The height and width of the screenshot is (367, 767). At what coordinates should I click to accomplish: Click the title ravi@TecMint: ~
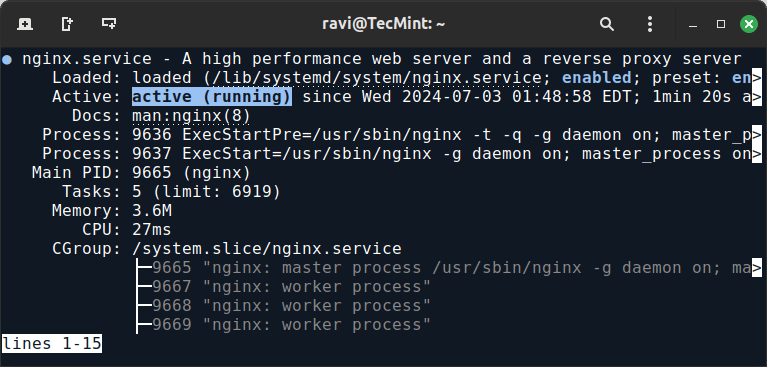click(383, 23)
